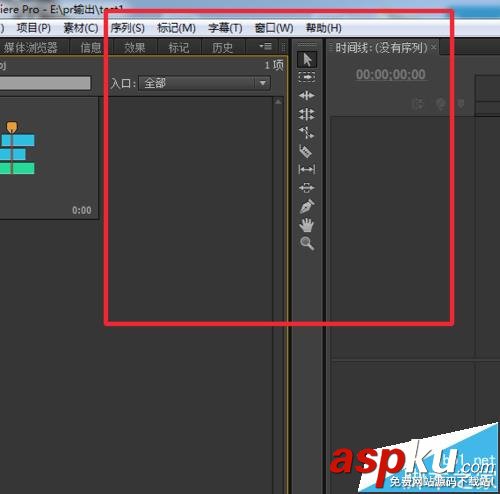Switch to the 信息 tab
Viewport: 500px width, 494px height.
pos(91,48)
